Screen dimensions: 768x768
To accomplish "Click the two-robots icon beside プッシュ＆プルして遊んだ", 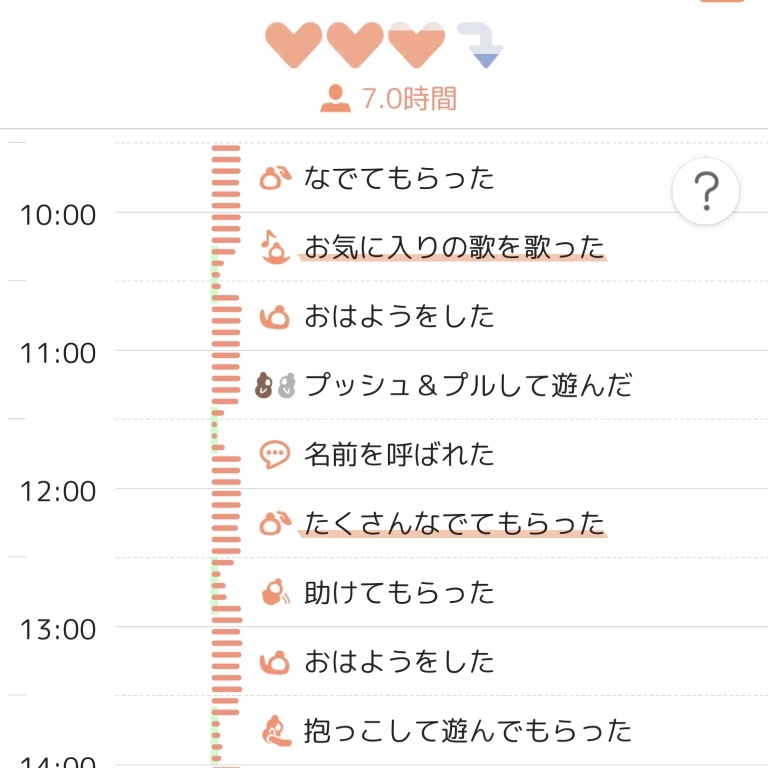I will [275, 385].
